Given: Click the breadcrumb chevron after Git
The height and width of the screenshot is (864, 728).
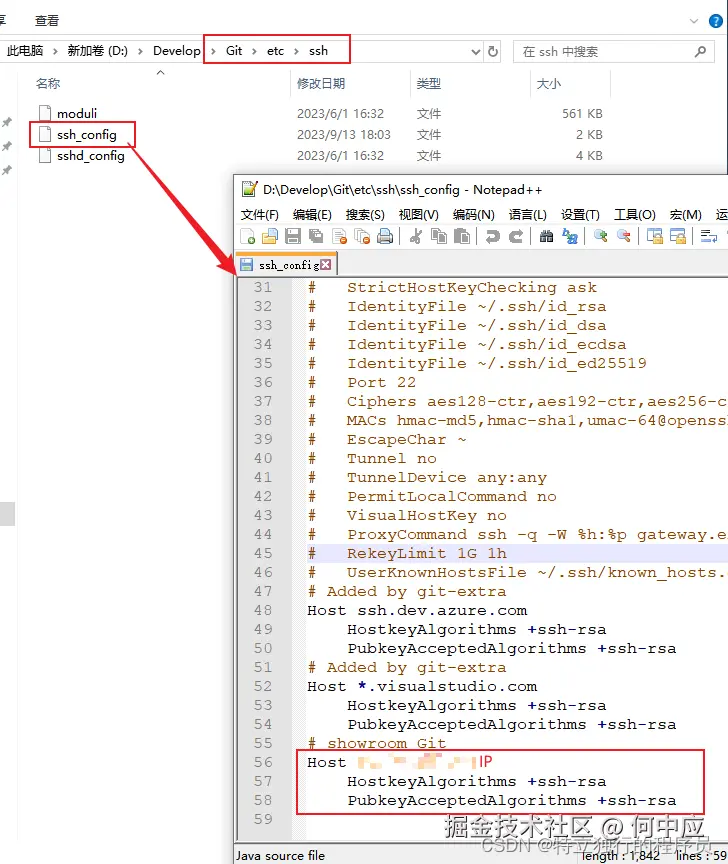Looking at the screenshot, I should point(254,51).
